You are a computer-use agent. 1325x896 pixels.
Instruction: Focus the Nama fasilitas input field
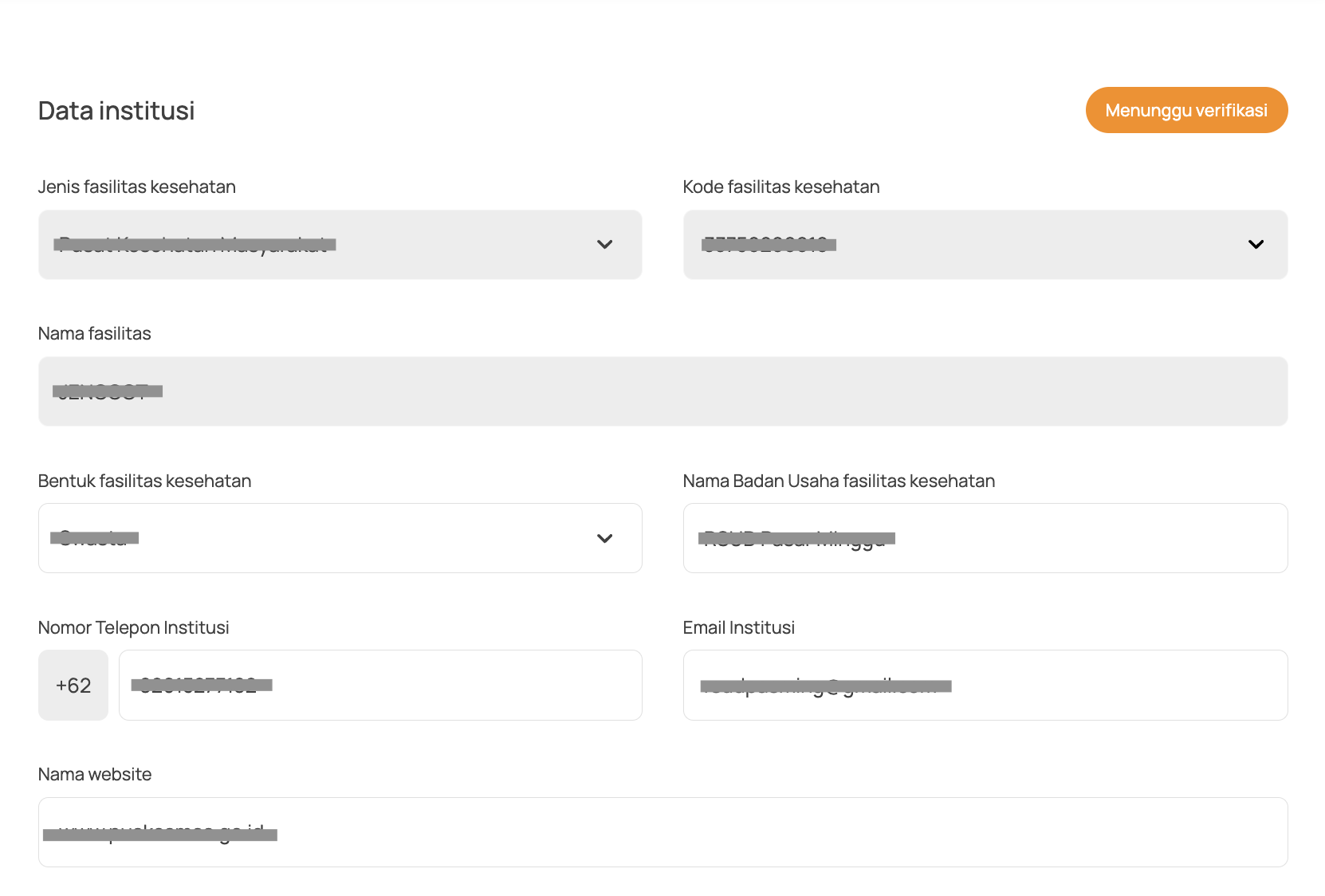pos(663,391)
